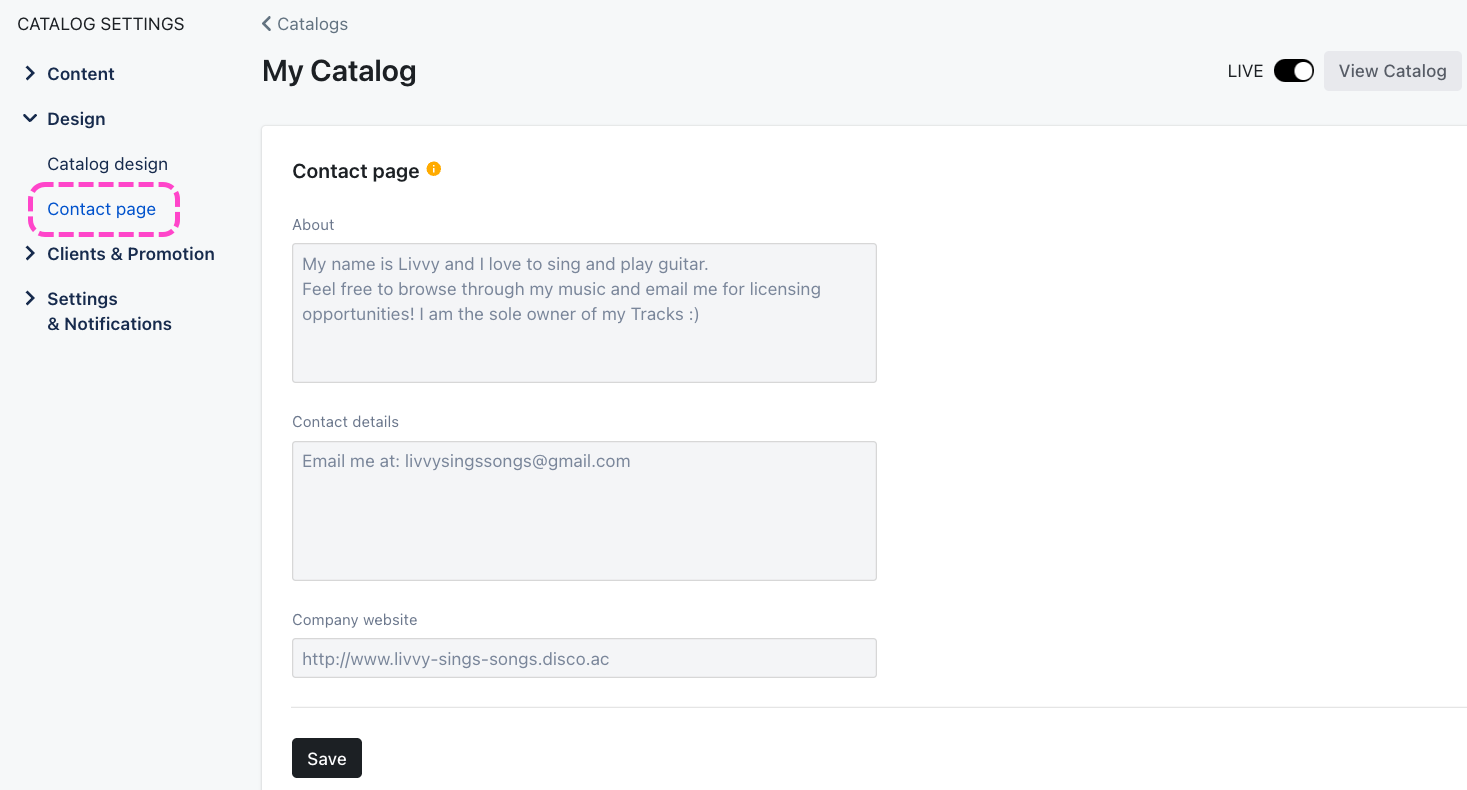Click the orange info icon beside Contact page

coord(434,169)
